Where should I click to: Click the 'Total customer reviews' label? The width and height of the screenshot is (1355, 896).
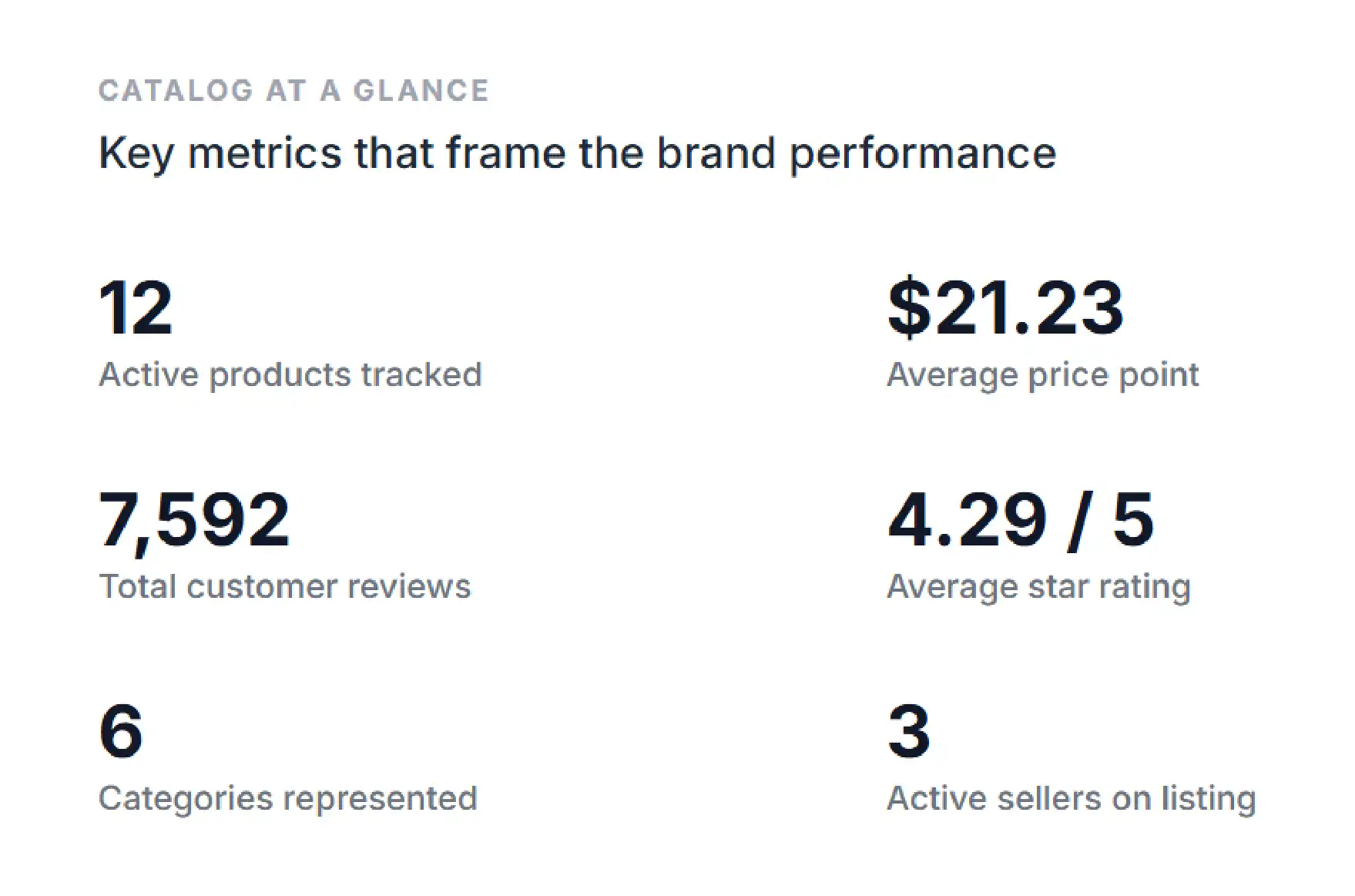tap(285, 586)
